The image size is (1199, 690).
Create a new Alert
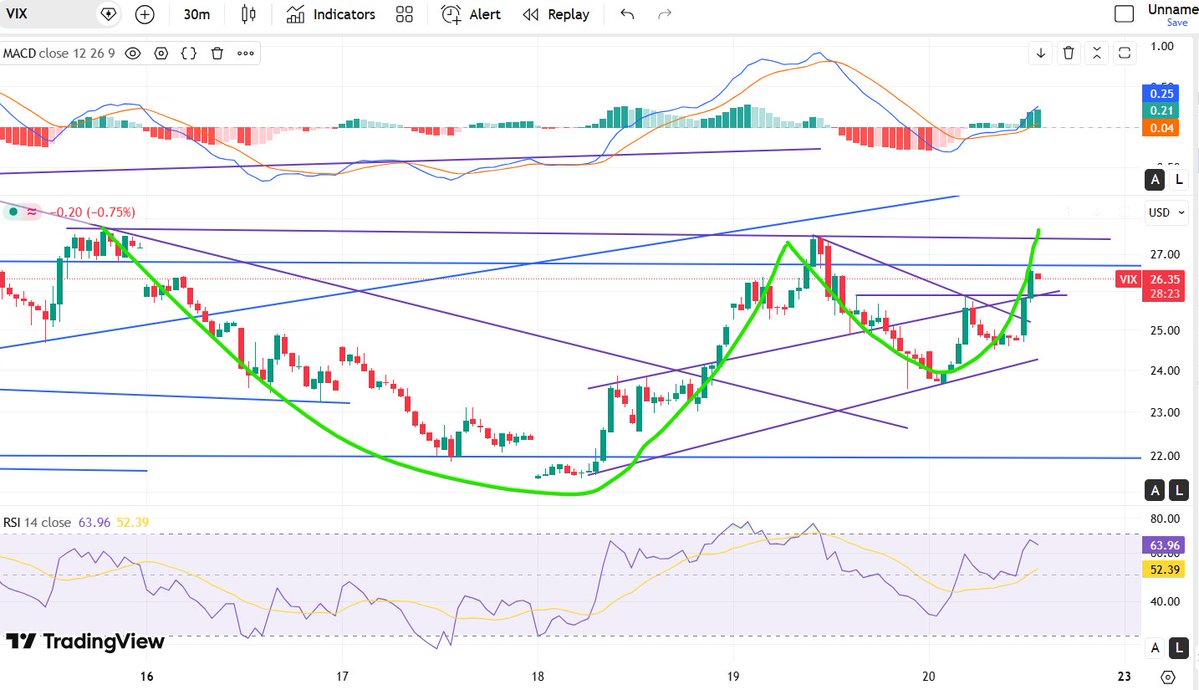click(470, 14)
